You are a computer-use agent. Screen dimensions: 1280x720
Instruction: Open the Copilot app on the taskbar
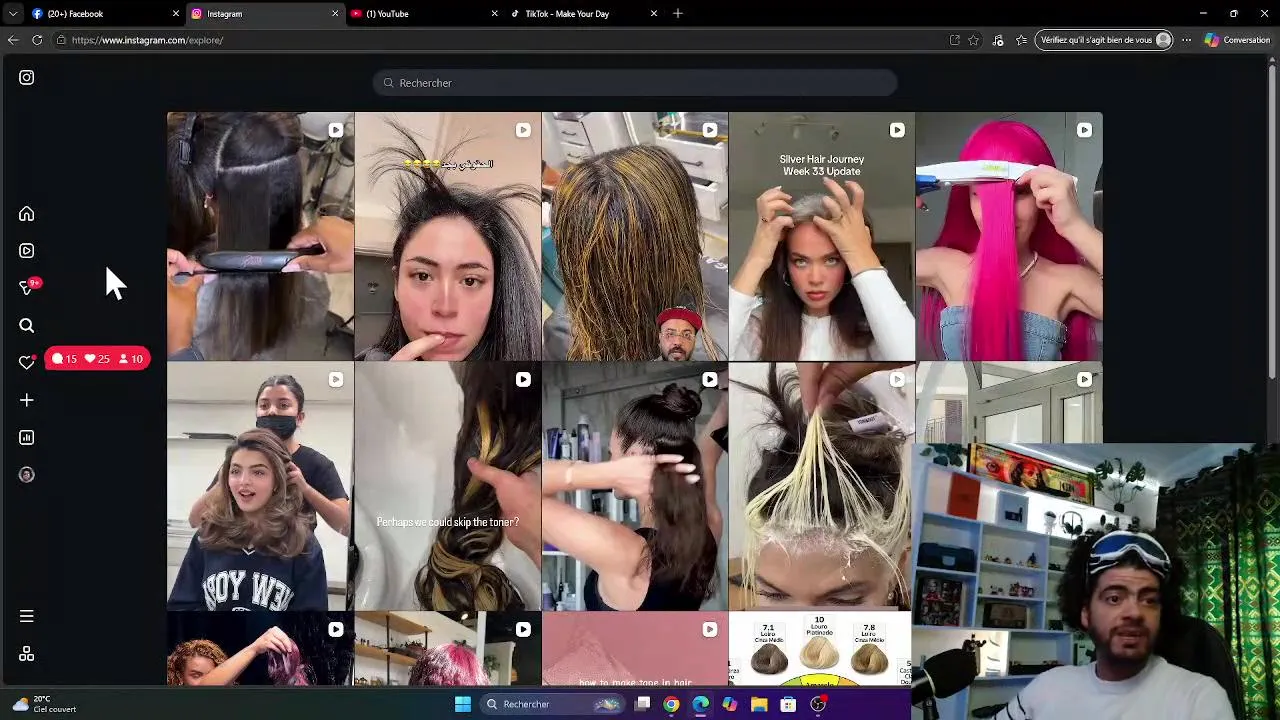point(730,704)
